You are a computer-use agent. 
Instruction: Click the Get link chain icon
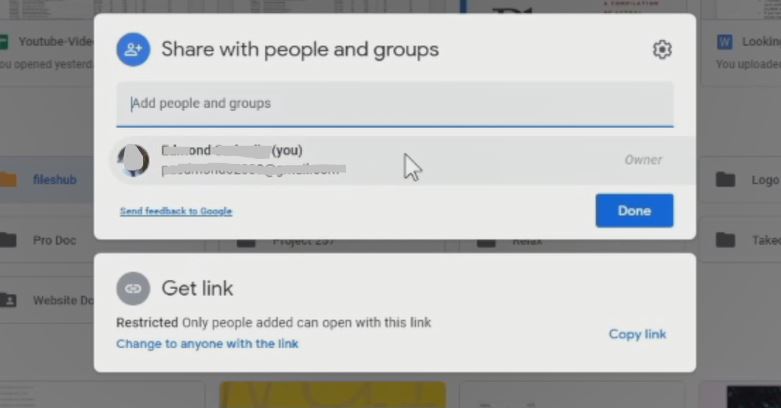pos(133,288)
